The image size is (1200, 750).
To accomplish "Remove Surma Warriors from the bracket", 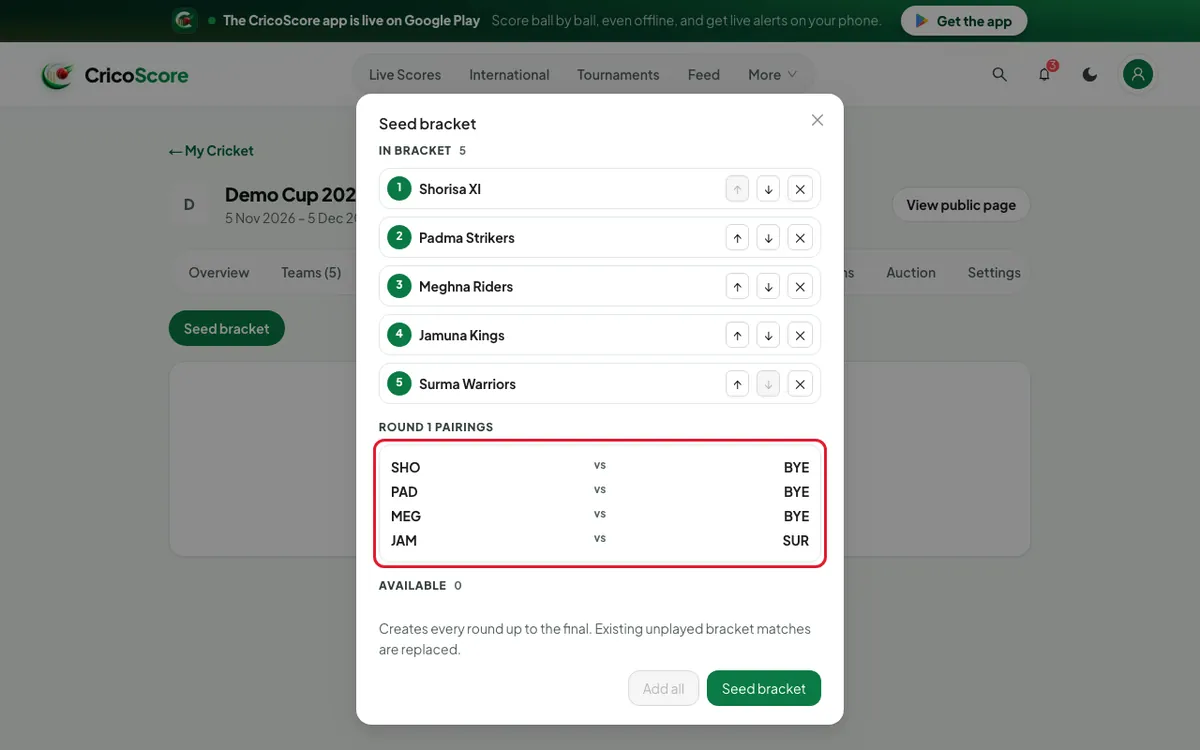I will (x=800, y=384).
